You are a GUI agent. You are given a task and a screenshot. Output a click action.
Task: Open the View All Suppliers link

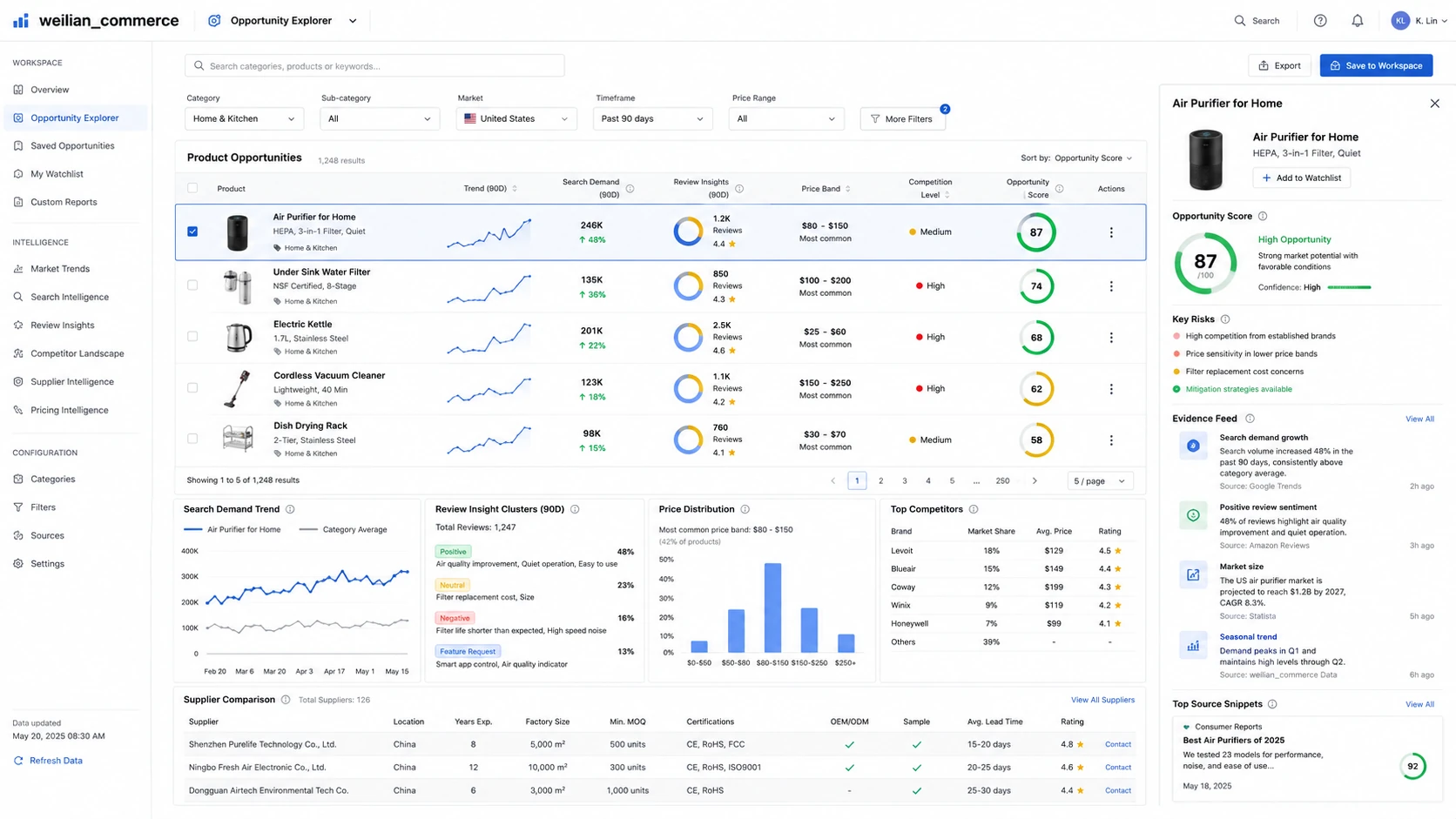(x=1102, y=700)
